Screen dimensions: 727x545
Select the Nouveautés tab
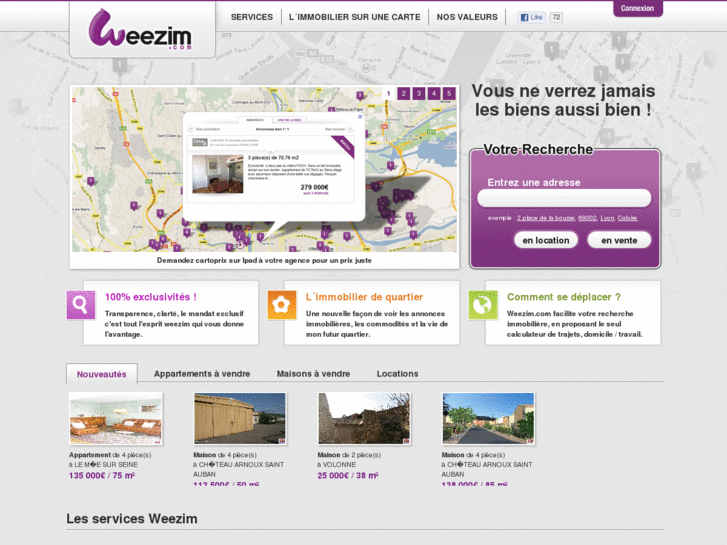(102, 374)
